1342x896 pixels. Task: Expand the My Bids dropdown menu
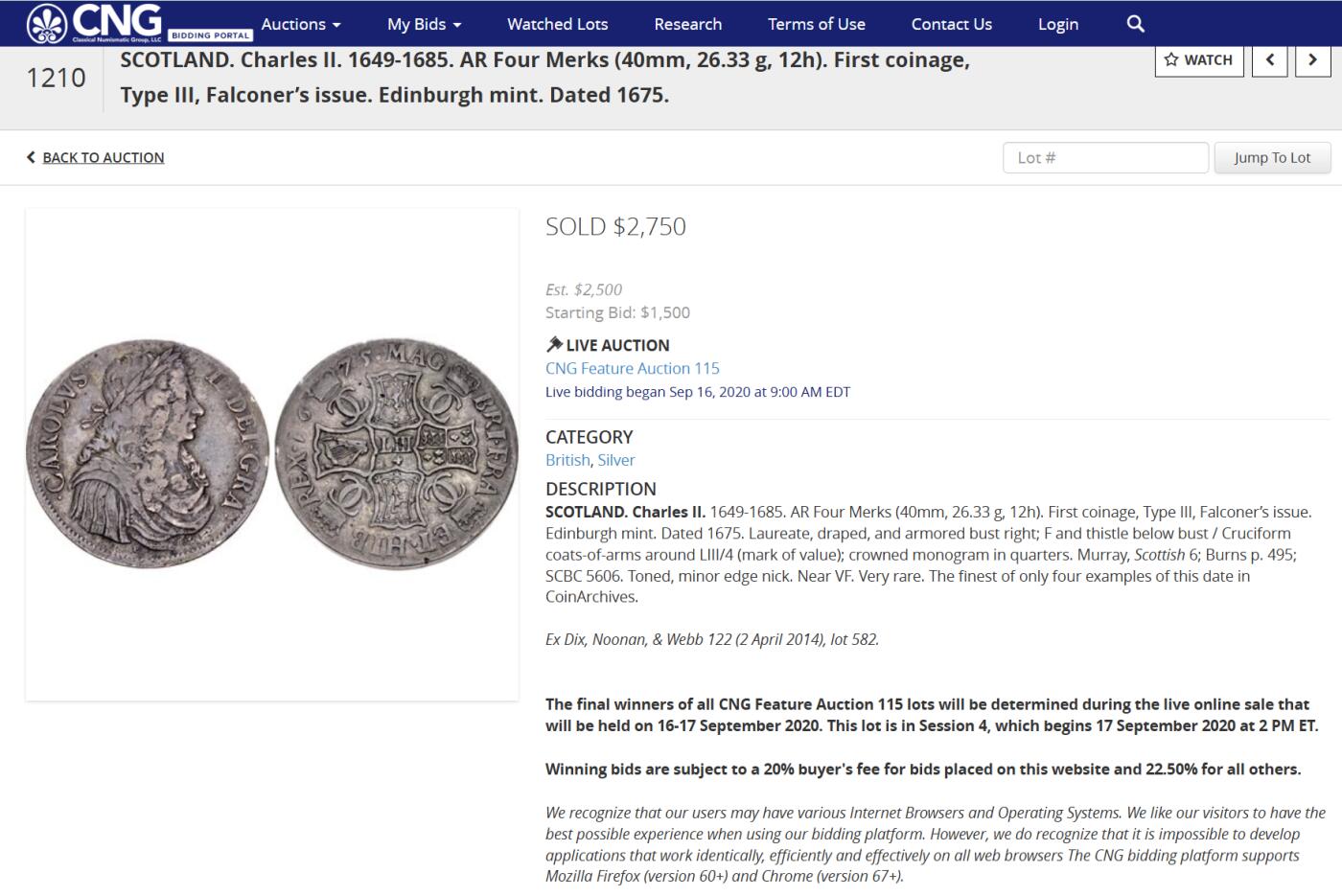[x=424, y=24]
